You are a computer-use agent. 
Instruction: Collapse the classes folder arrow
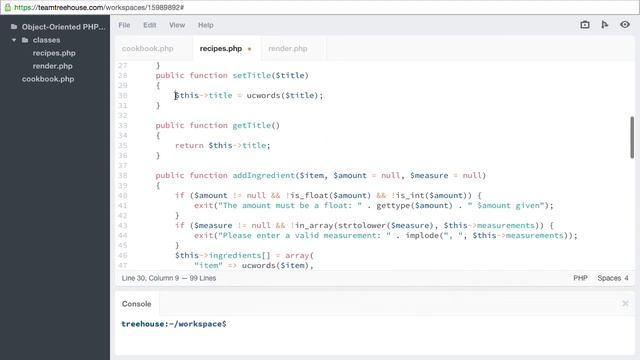click(14, 40)
